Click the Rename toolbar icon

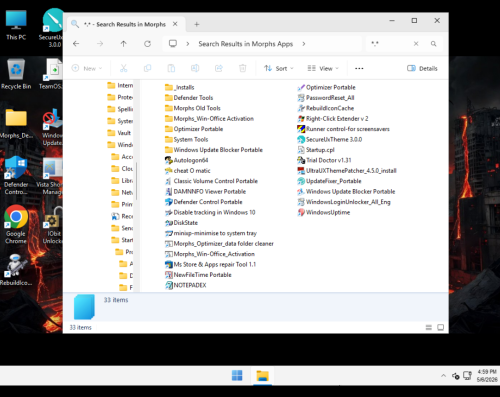pos(195,68)
